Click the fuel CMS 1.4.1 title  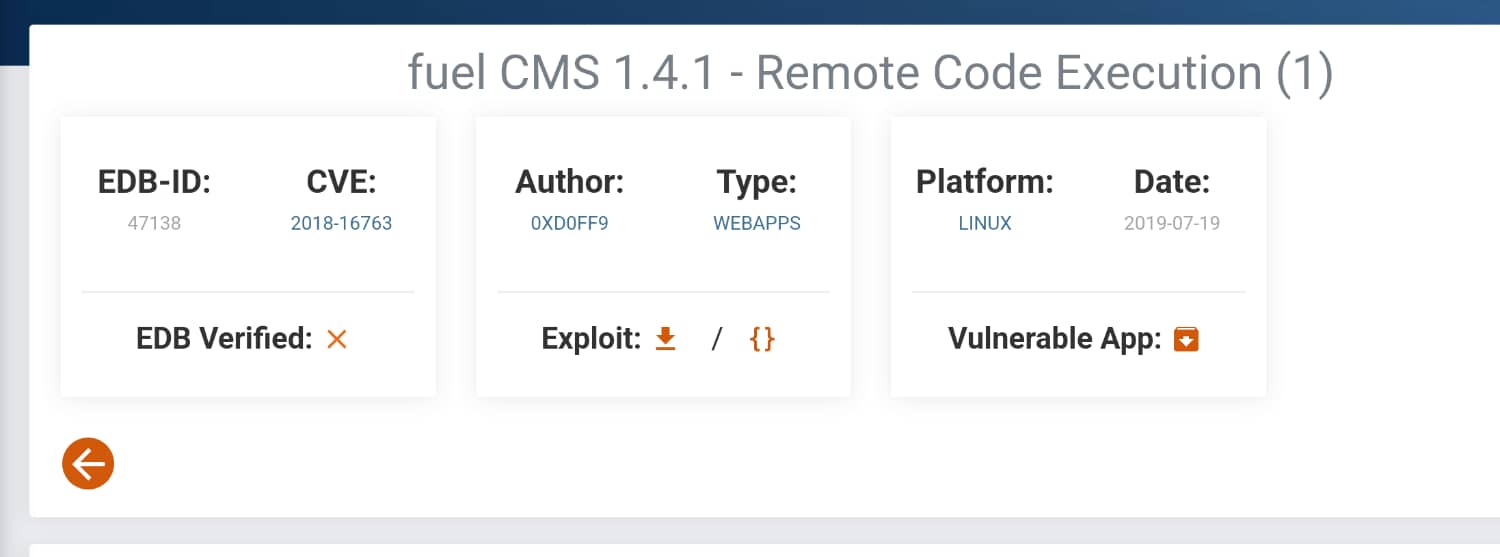tap(870, 73)
